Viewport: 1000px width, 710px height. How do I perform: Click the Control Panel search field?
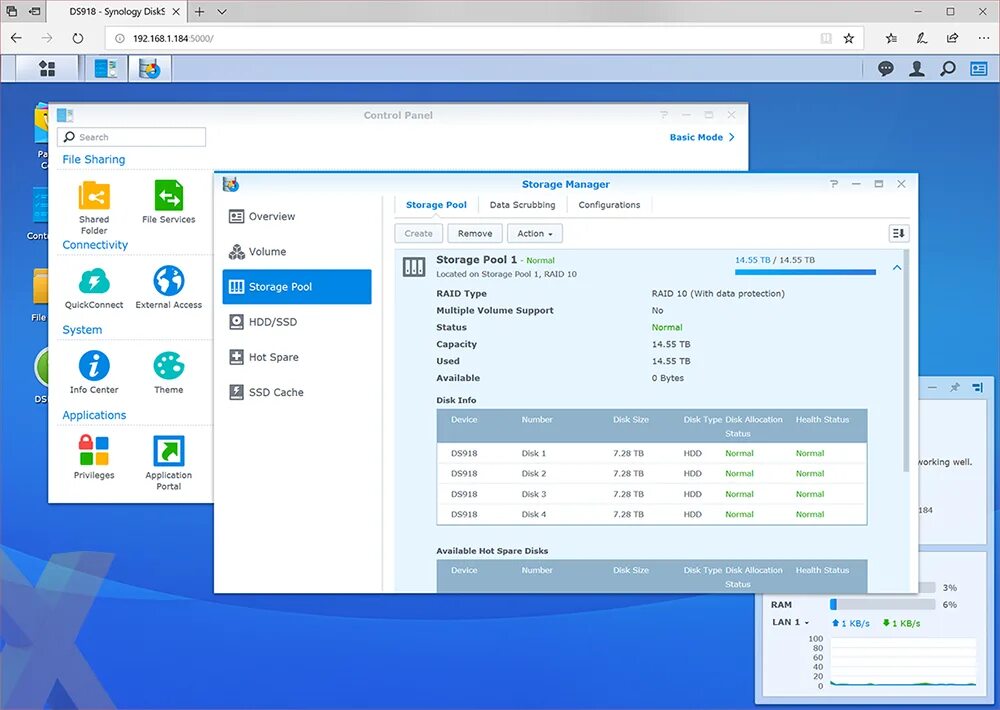pyautogui.click(x=131, y=137)
